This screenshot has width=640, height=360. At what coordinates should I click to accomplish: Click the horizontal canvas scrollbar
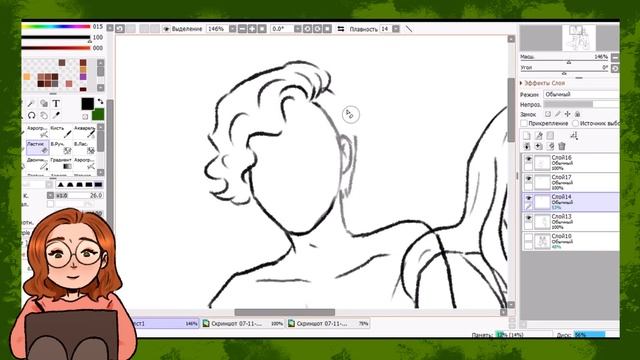[284, 312]
